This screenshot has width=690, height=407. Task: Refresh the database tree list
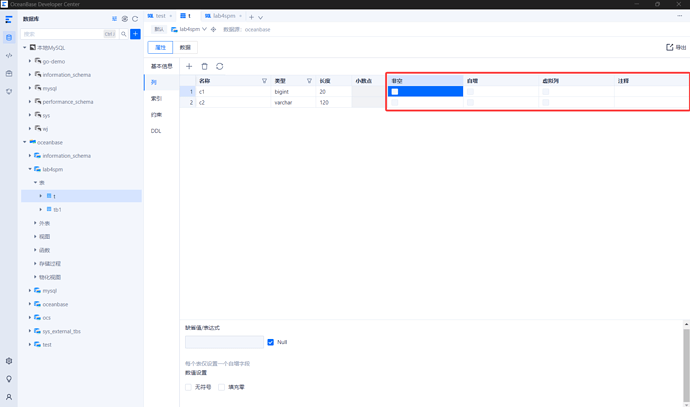click(x=135, y=19)
